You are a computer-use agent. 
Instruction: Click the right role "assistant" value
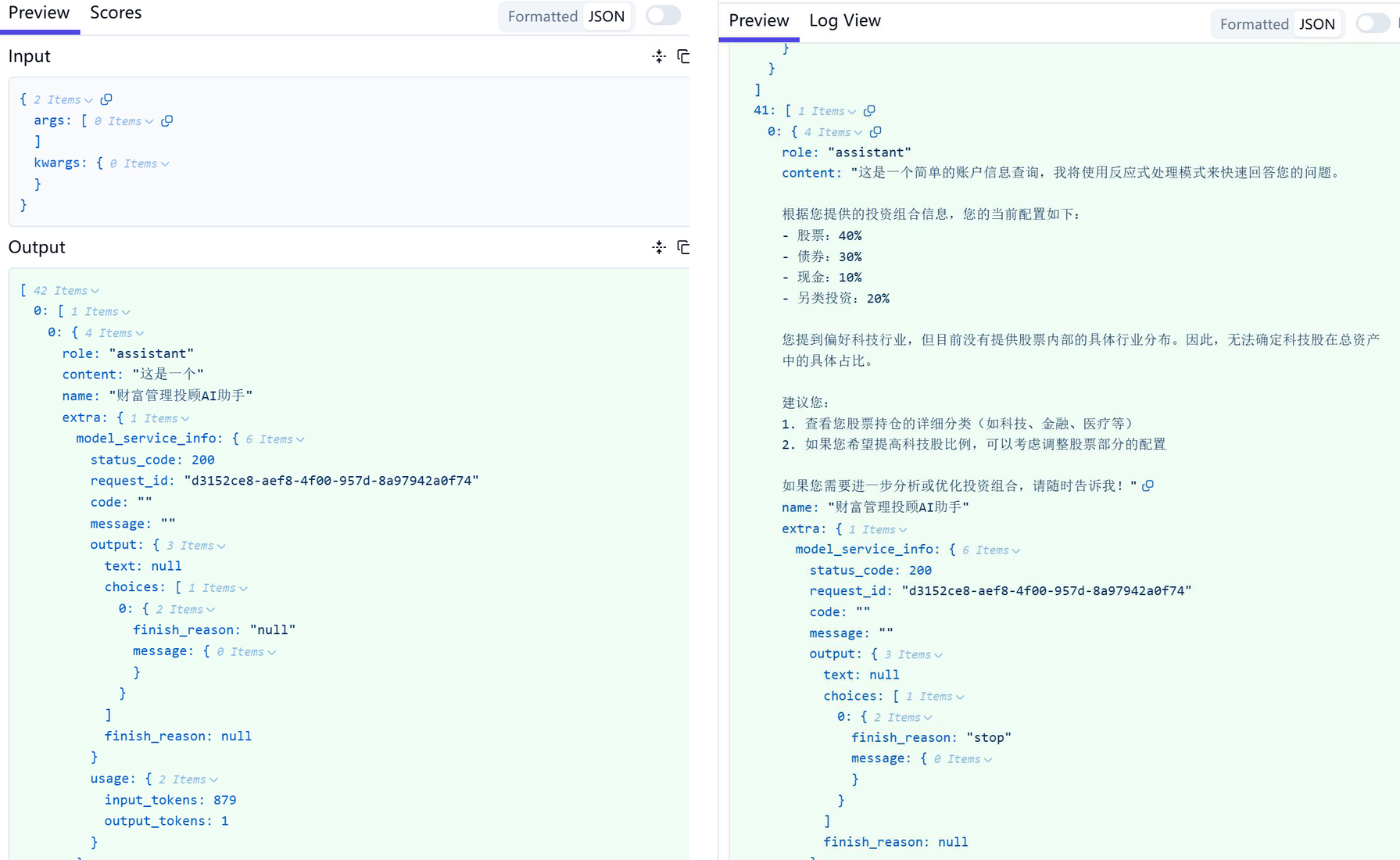(870, 152)
